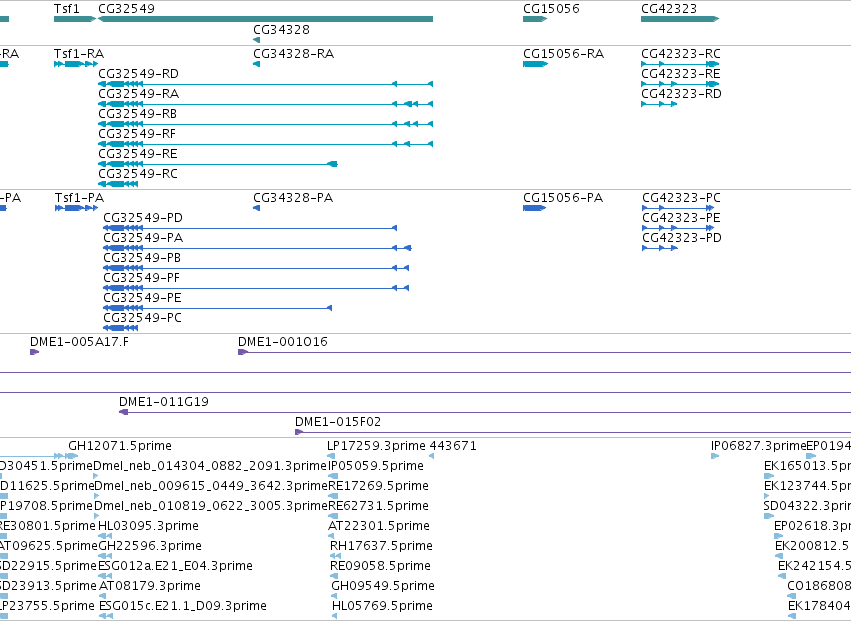Open EST label HL05769.5prime
Screen dimensions: 851x621
[x=383, y=606]
